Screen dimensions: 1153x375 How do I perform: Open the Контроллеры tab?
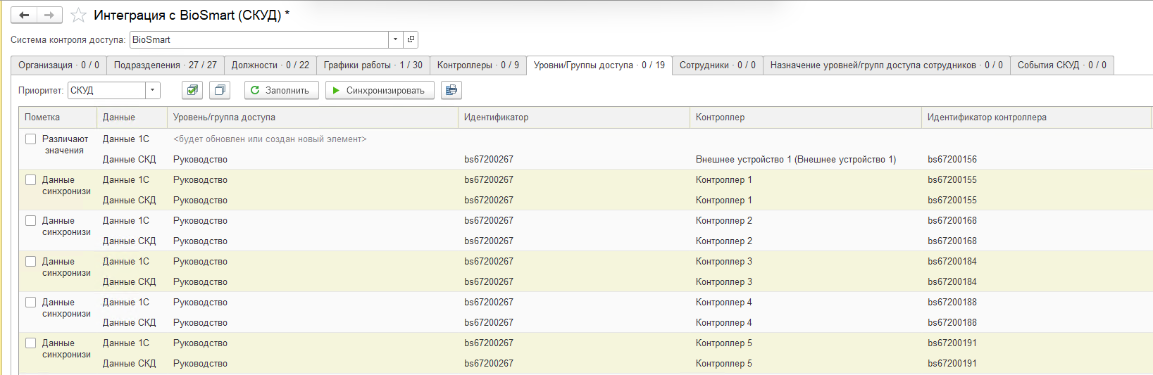click(478, 65)
